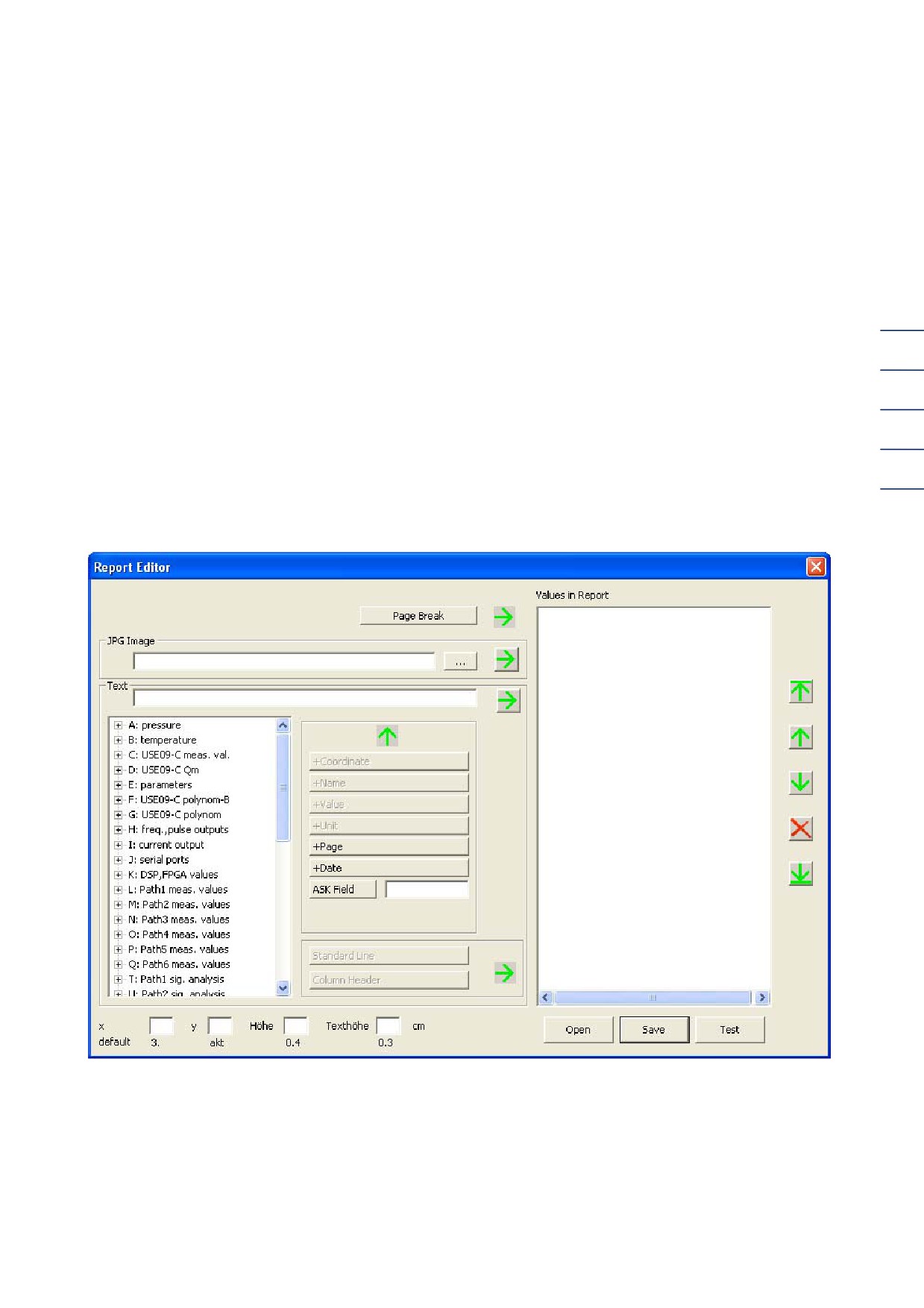Expand A: pressure tree node
The image size is (924, 1308).
[x=118, y=725]
